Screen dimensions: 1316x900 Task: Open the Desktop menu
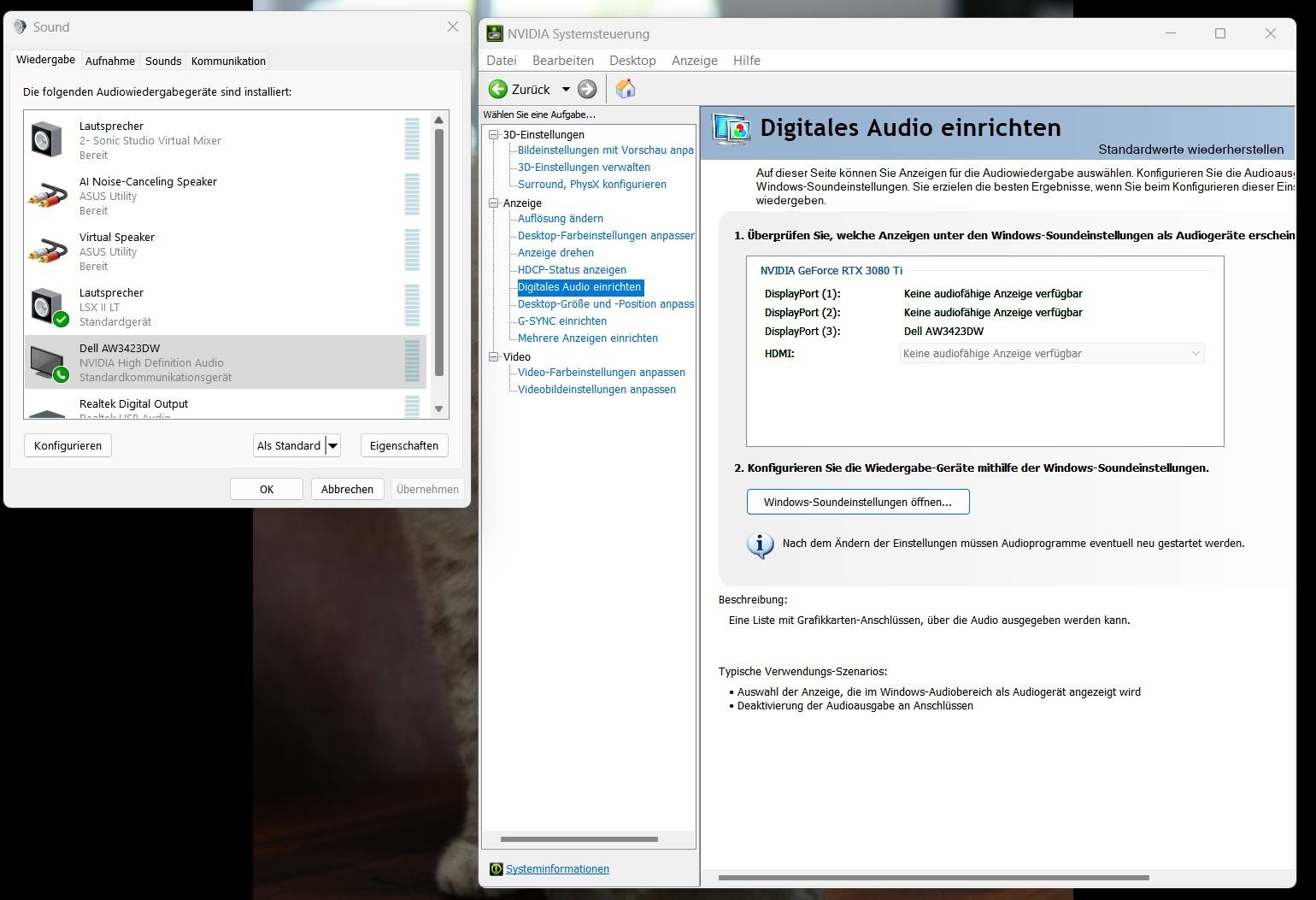[632, 61]
